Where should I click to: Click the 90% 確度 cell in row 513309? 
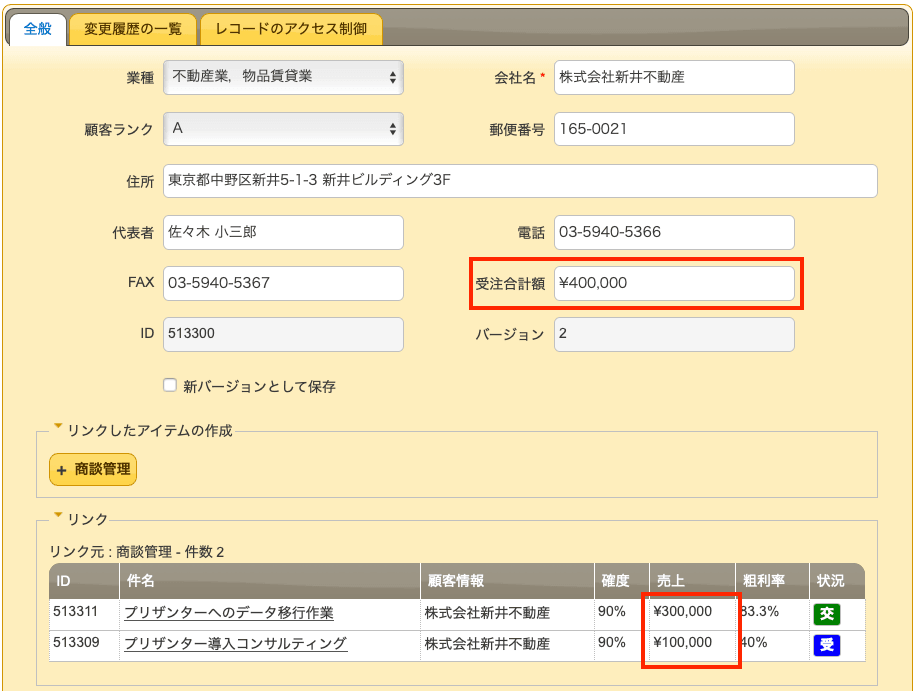pos(622,645)
